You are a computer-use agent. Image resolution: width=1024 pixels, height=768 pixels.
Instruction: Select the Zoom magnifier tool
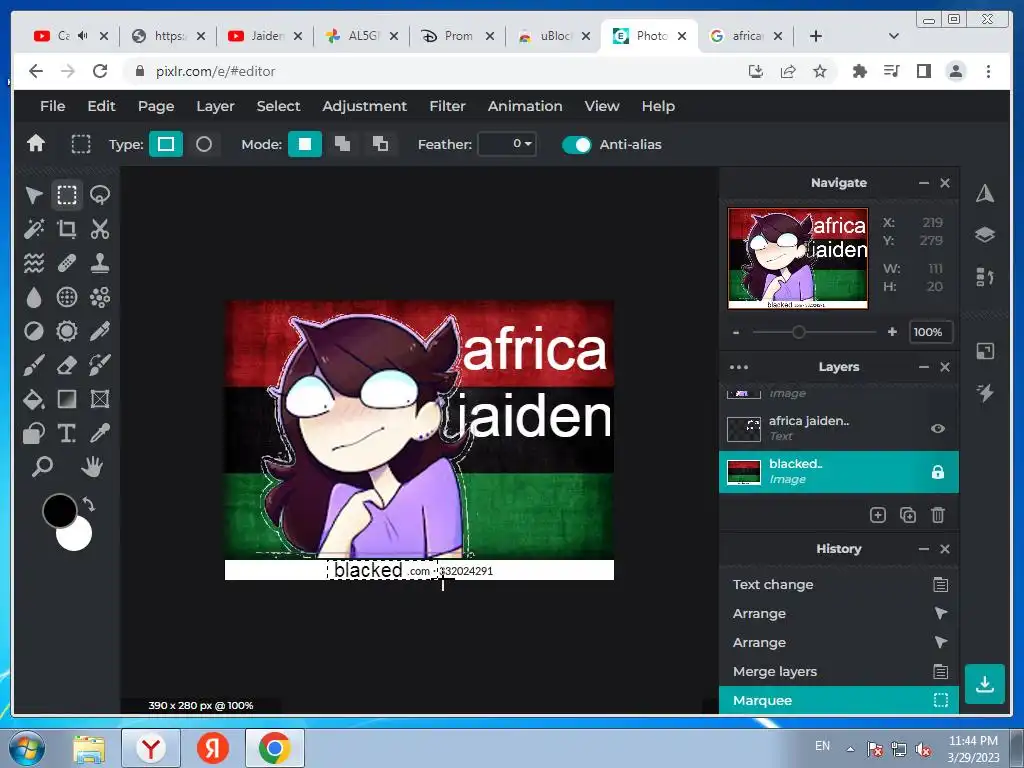(x=42, y=467)
